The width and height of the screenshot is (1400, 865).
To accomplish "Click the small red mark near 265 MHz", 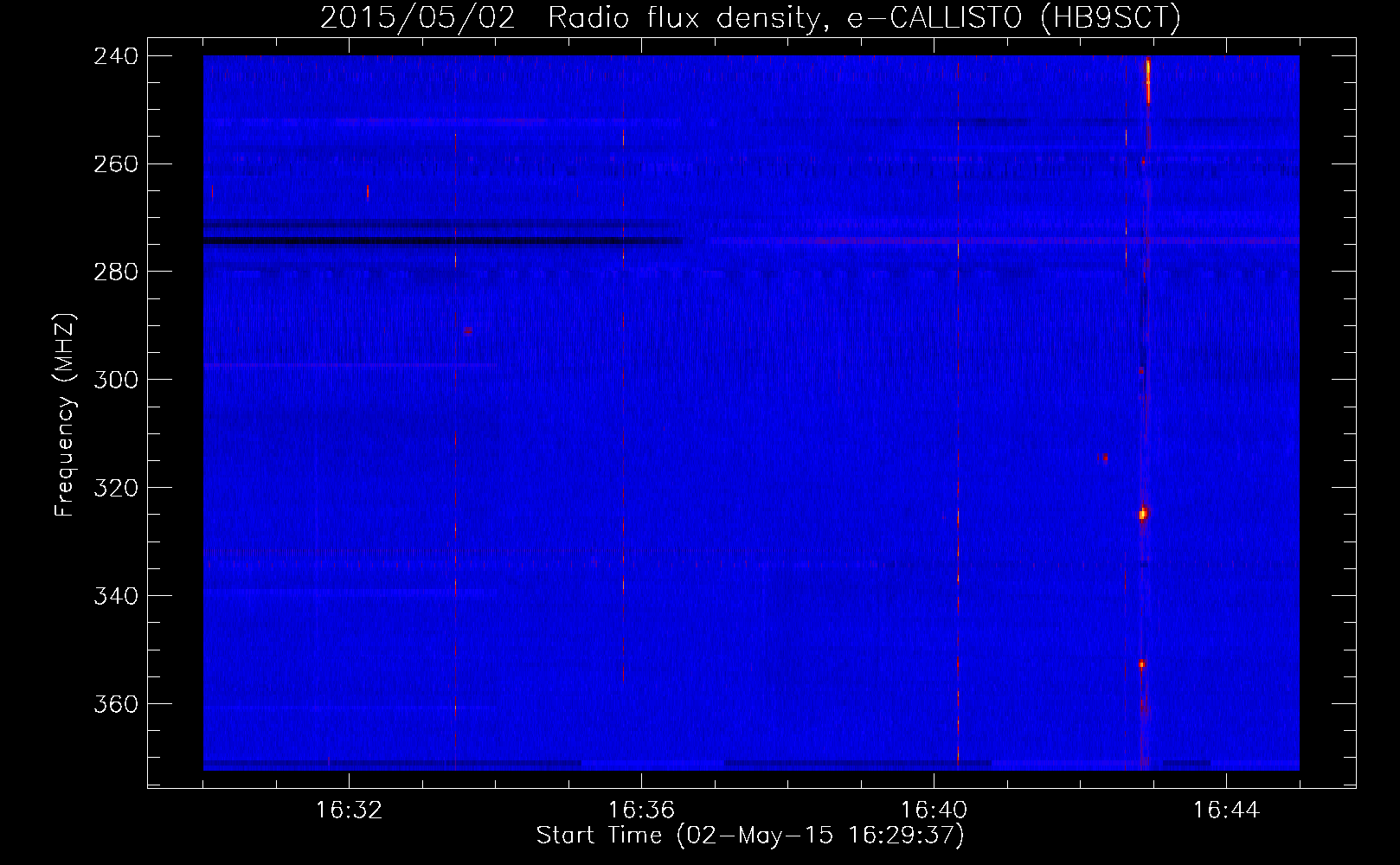I will point(368,191).
